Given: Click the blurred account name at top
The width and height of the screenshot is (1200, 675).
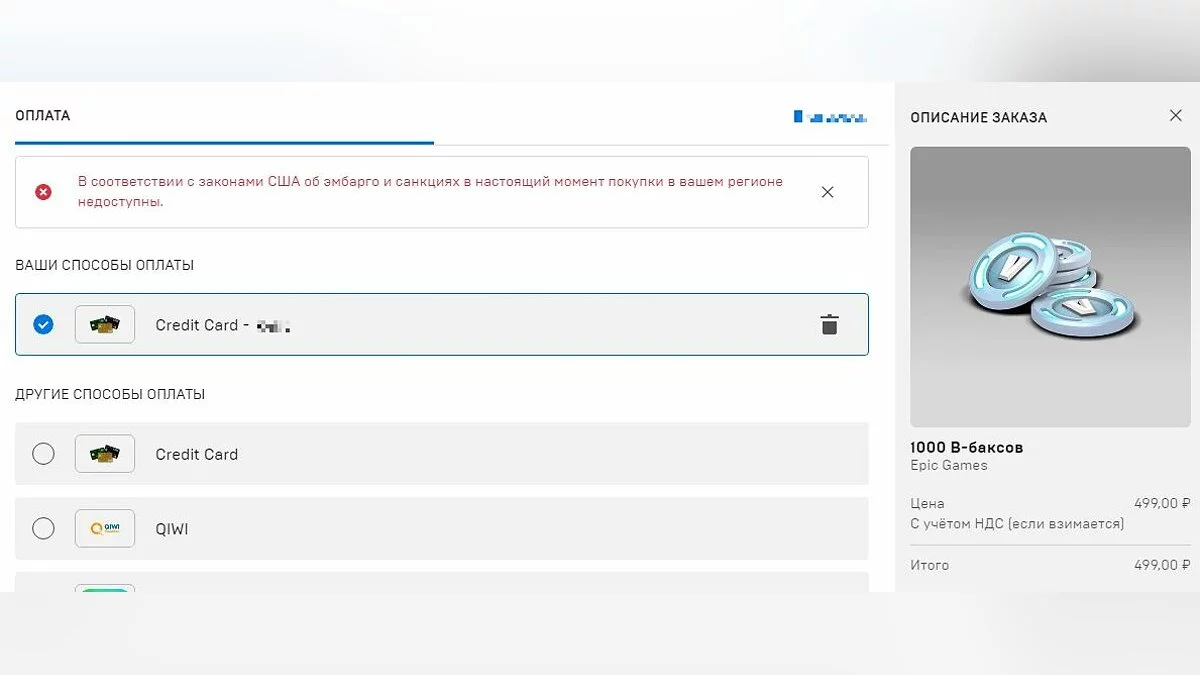Looking at the screenshot, I should click(x=829, y=118).
